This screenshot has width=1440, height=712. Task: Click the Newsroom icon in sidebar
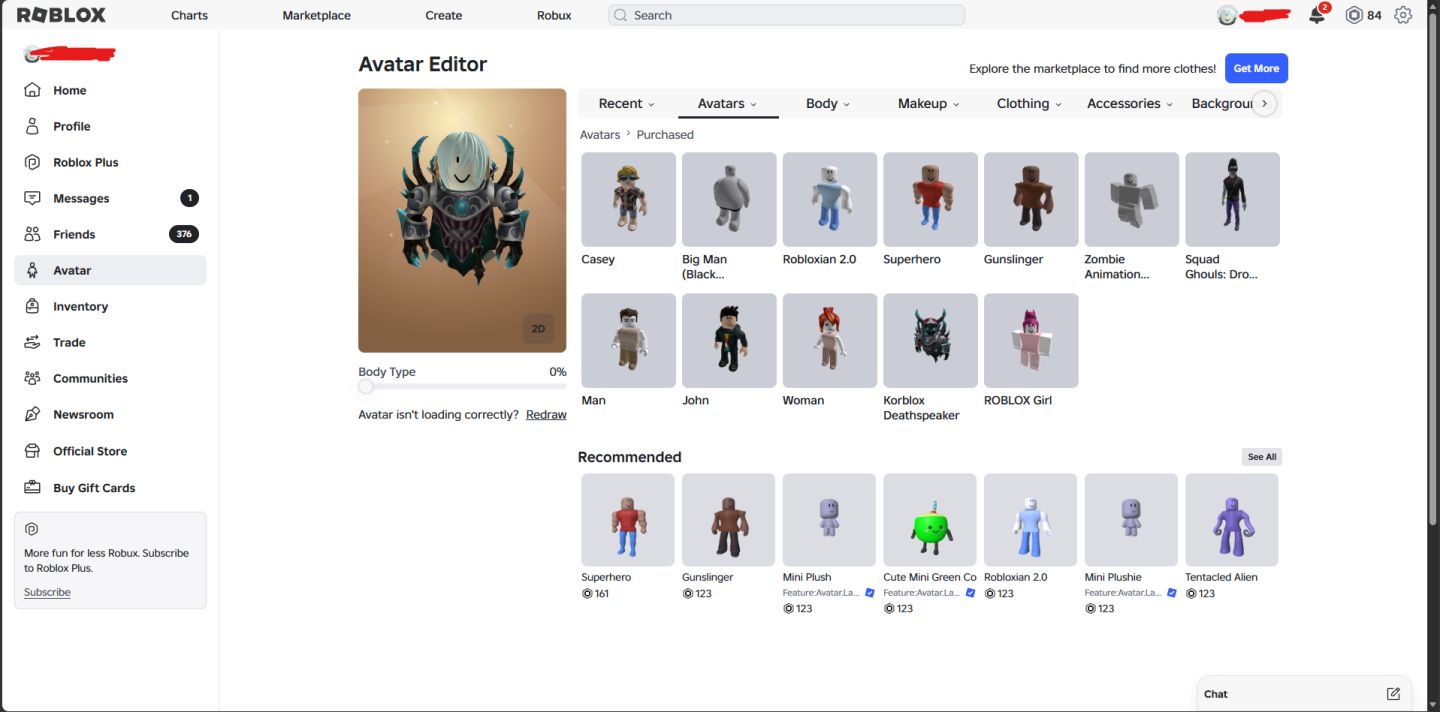point(33,414)
